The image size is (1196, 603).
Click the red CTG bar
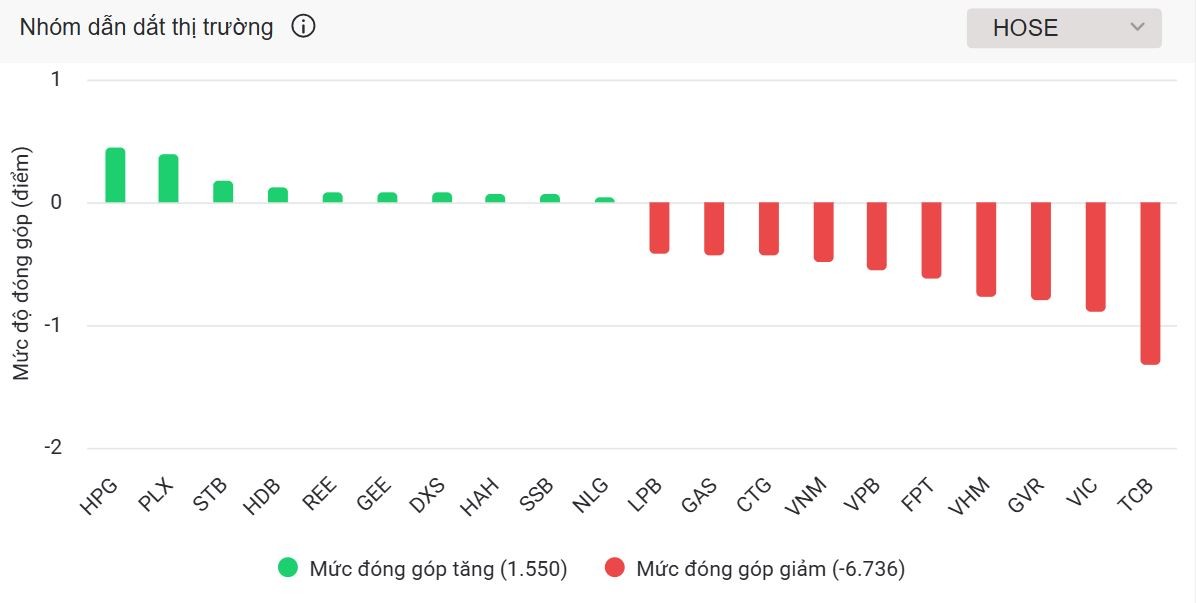768,229
